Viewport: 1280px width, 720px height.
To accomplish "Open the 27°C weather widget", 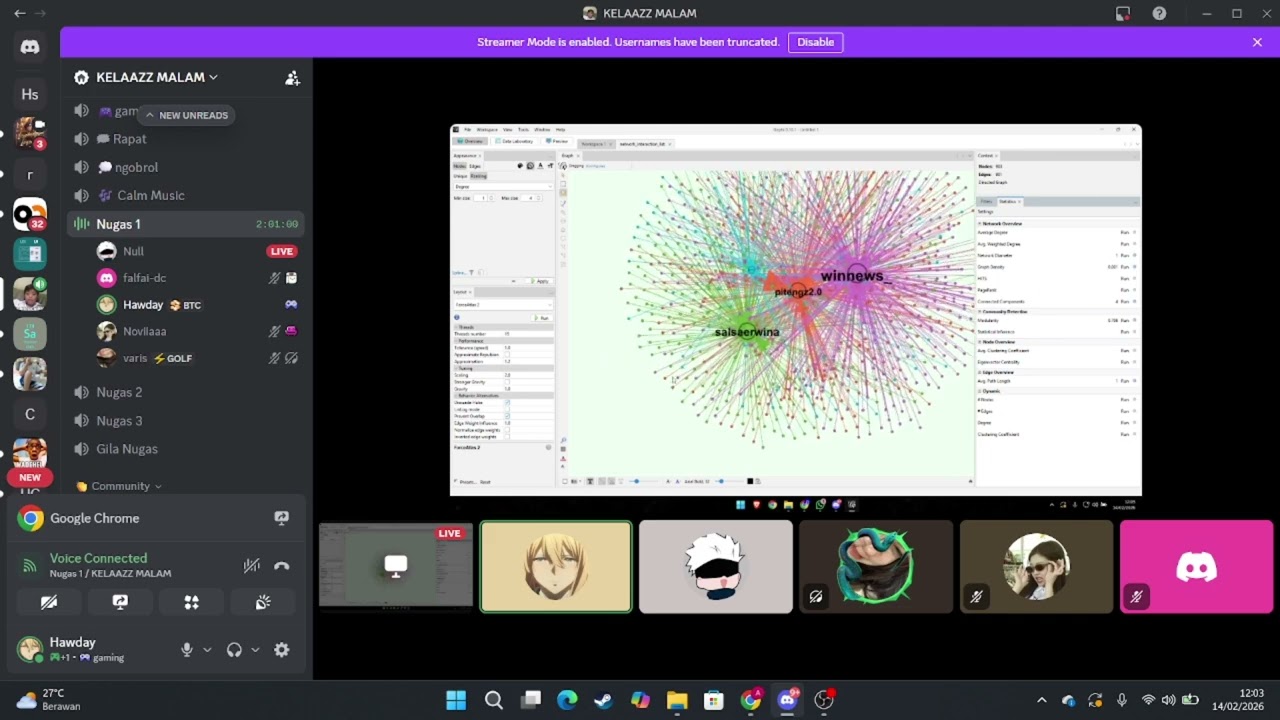I will click(48, 700).
